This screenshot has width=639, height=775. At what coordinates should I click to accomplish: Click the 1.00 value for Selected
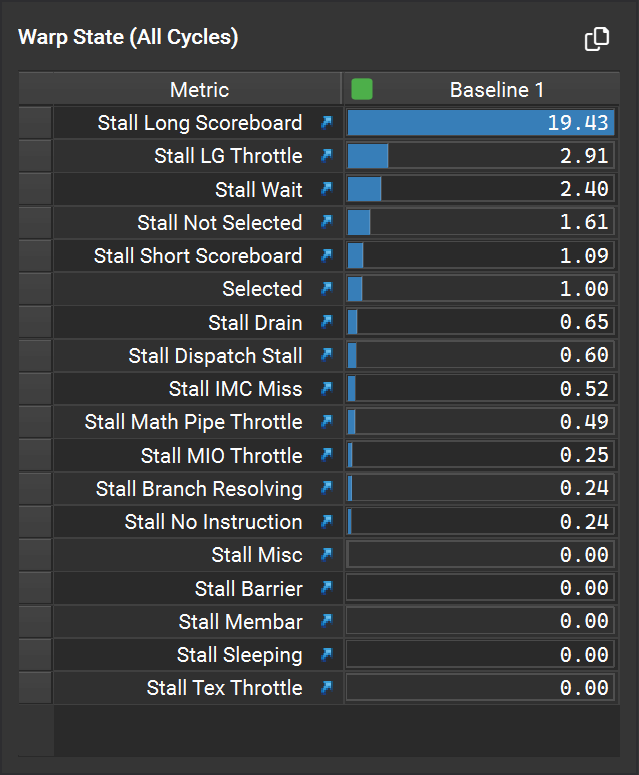click(584, 289)
